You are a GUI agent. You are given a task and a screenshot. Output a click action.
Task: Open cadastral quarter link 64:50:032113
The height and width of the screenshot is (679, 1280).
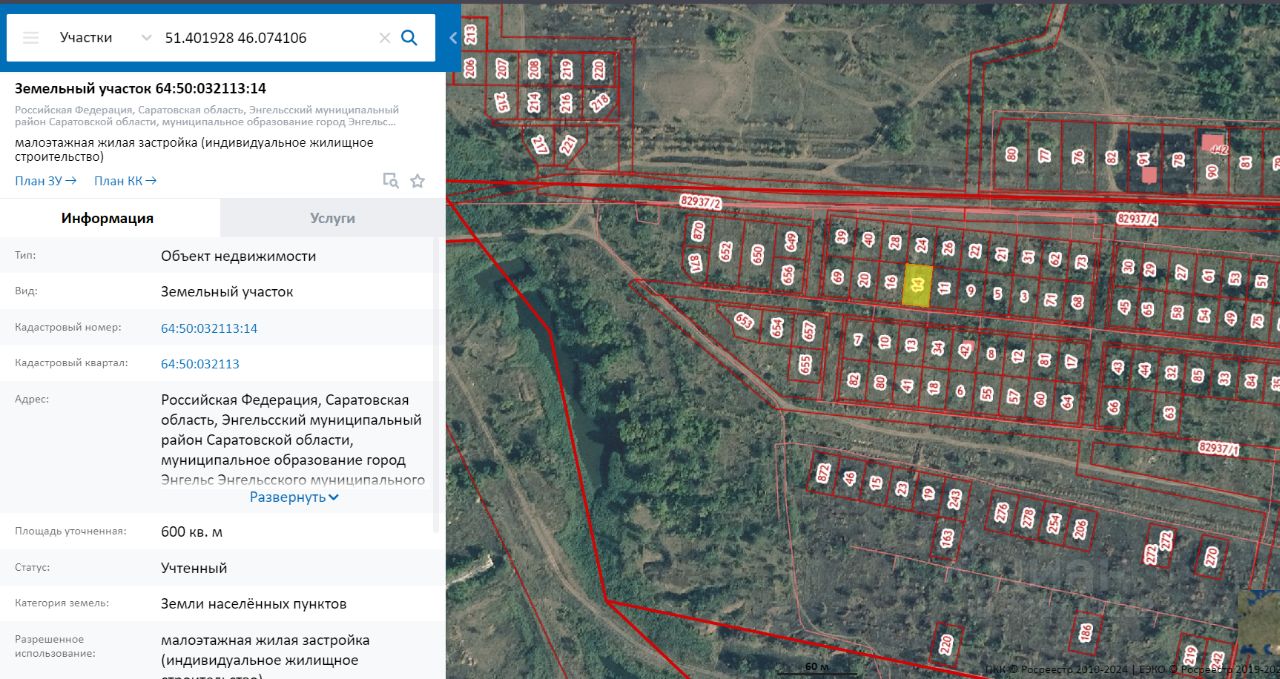pos(200,364)
